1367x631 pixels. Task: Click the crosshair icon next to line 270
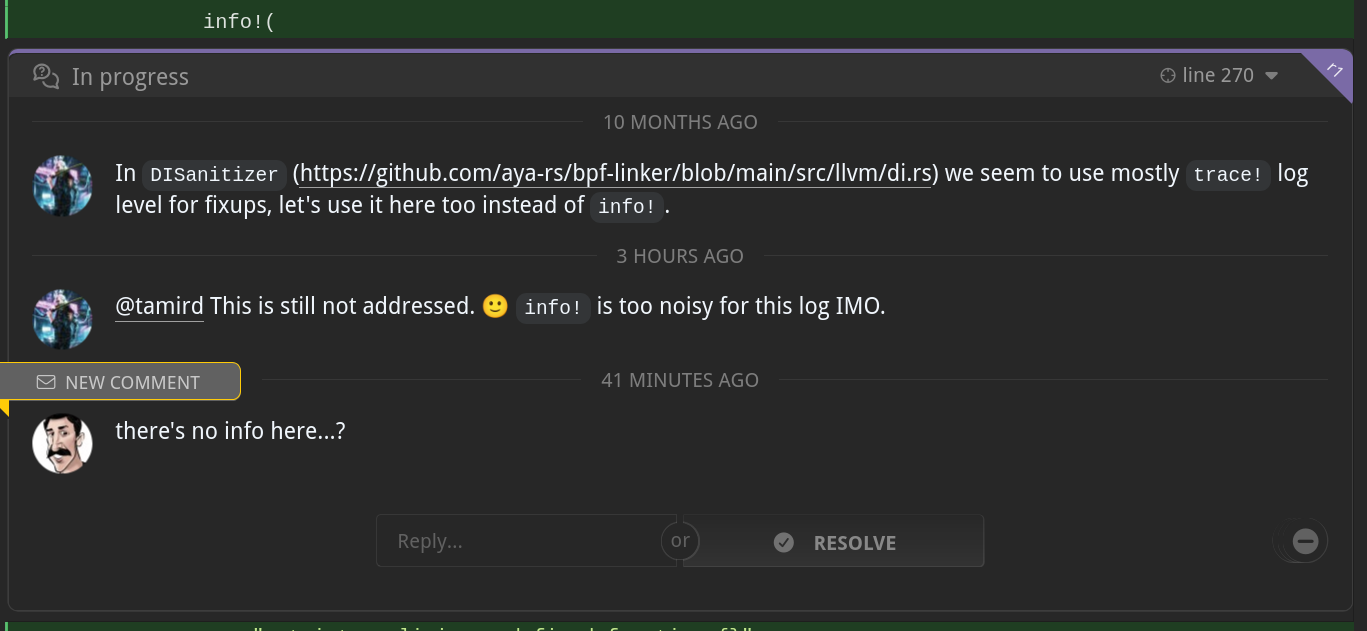1167,76
